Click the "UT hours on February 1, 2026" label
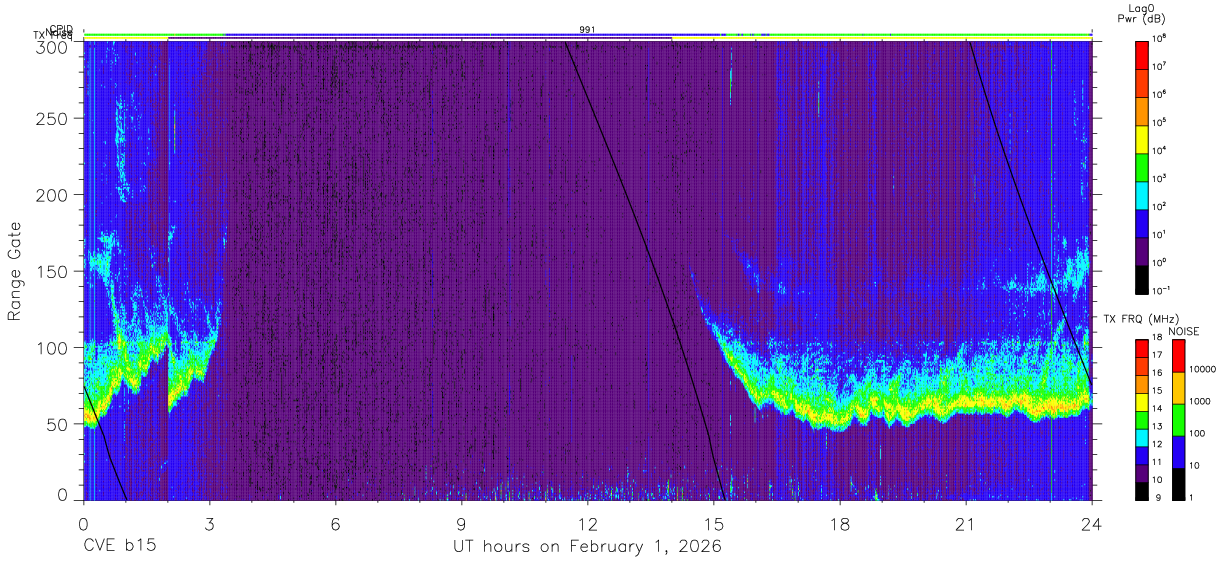 click(587, 547)
